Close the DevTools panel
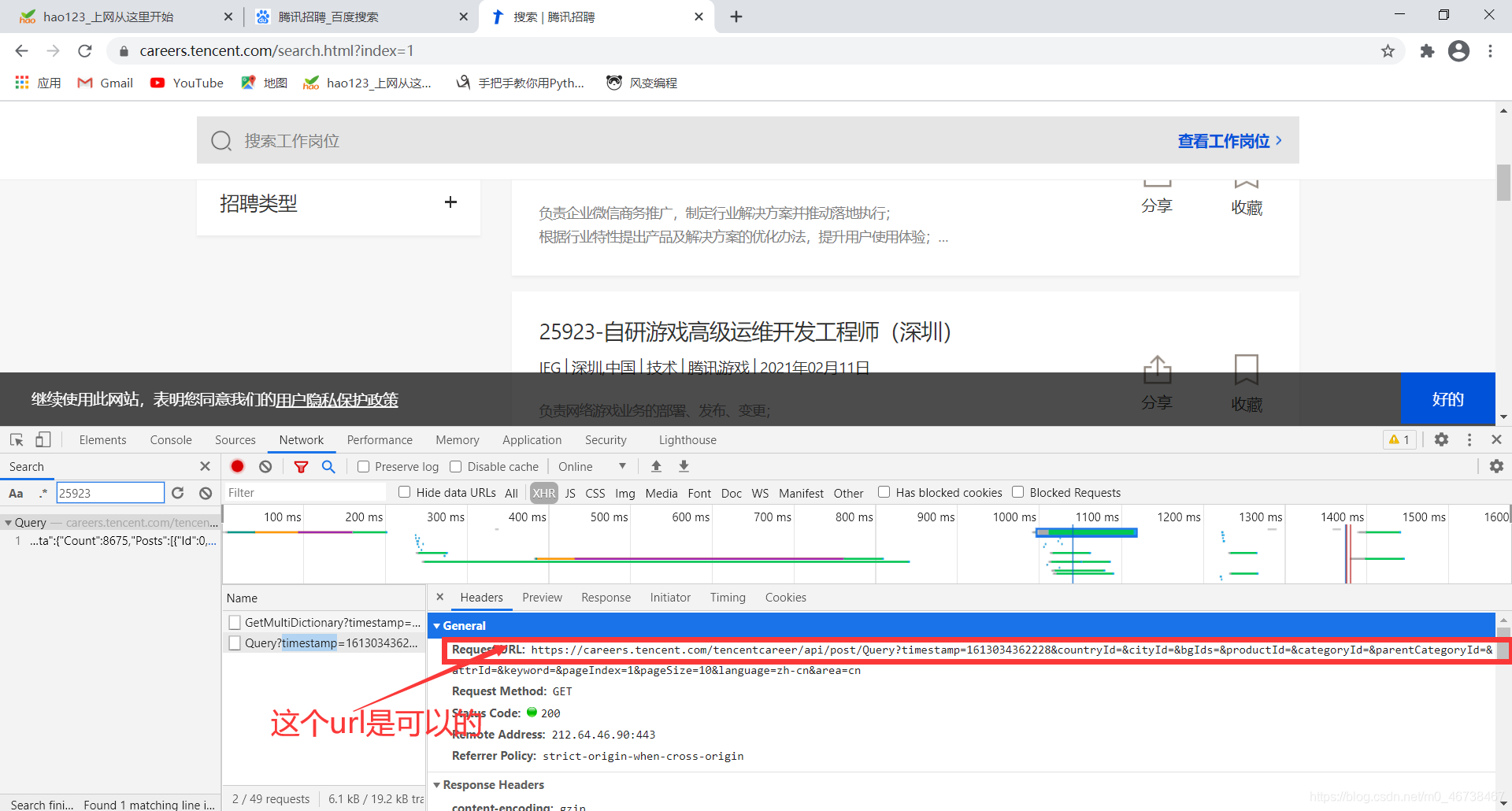Image resolution: width=1512 pixels, height=811 pixels. (x=1496, y=439)
